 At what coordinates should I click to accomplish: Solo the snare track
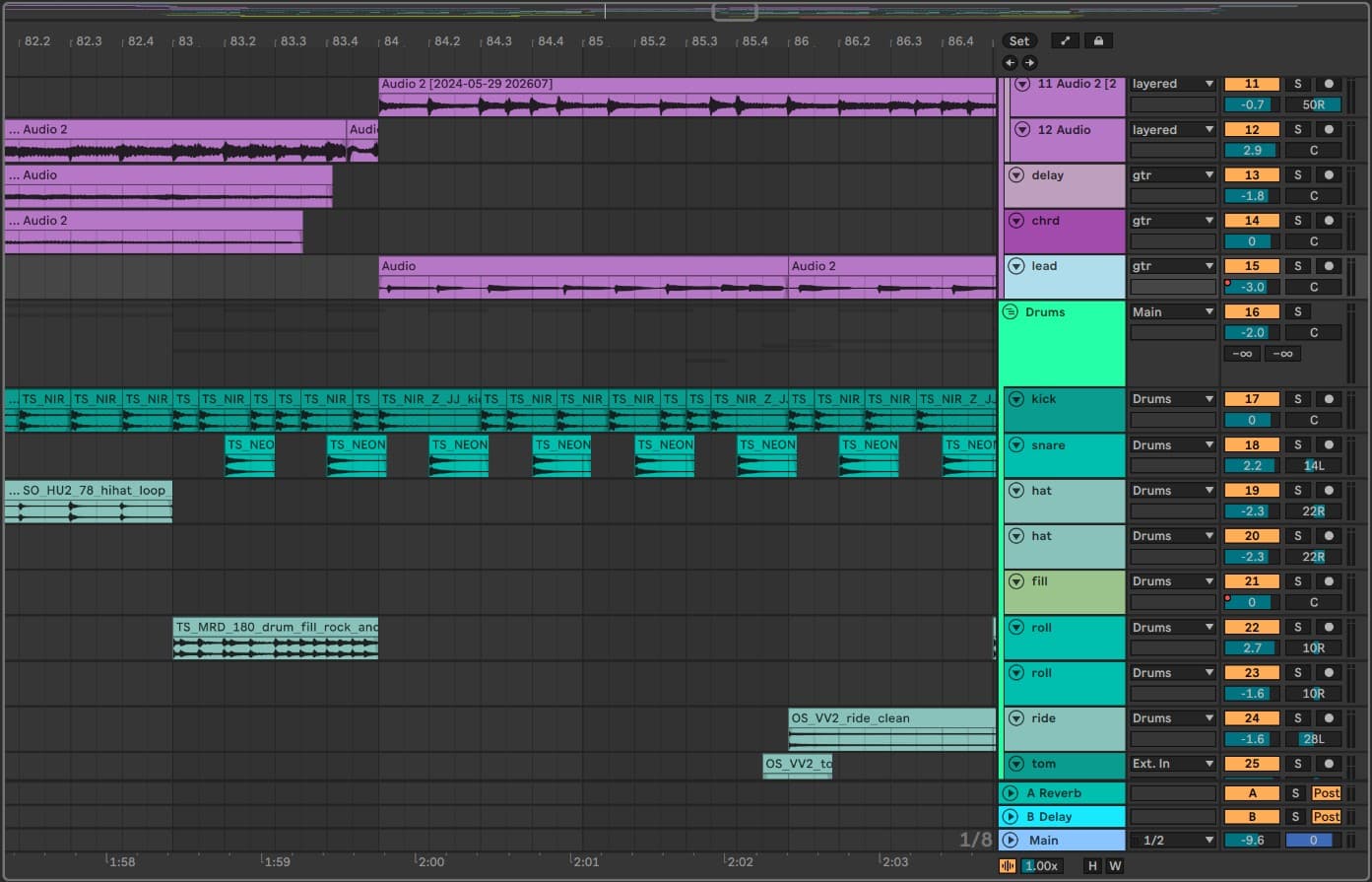pos(1297,444)
